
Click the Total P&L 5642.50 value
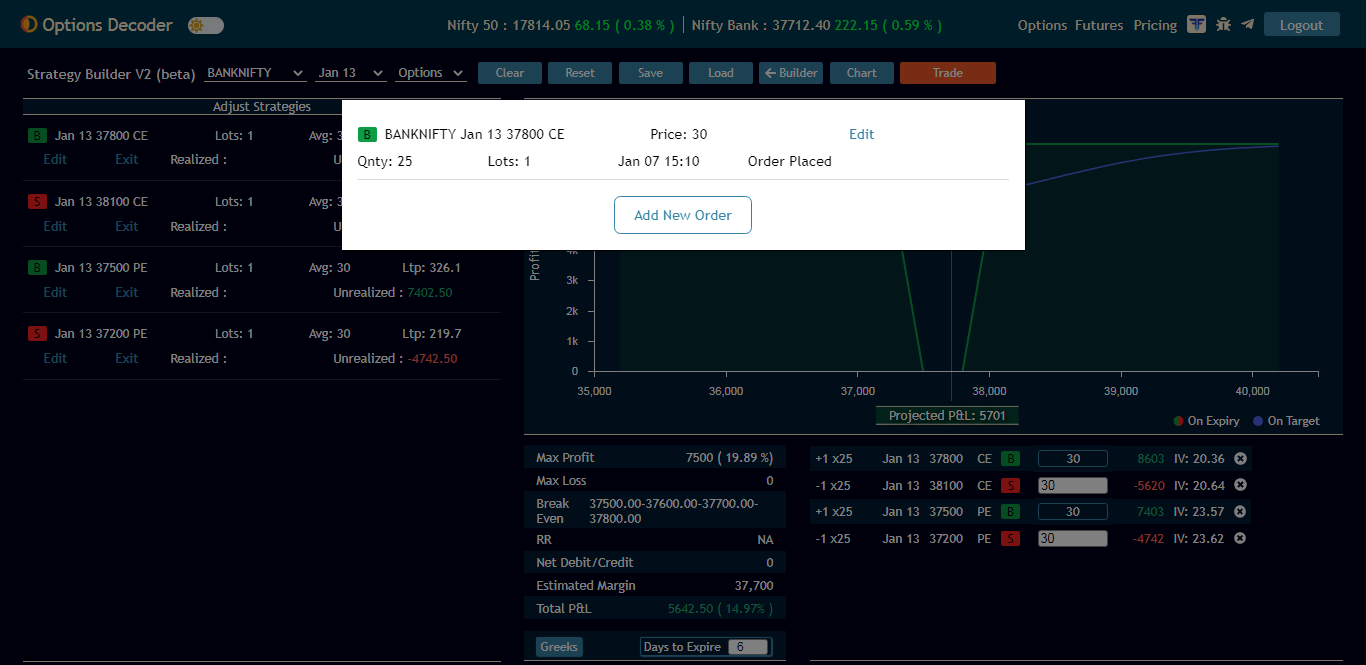point(720,609)
